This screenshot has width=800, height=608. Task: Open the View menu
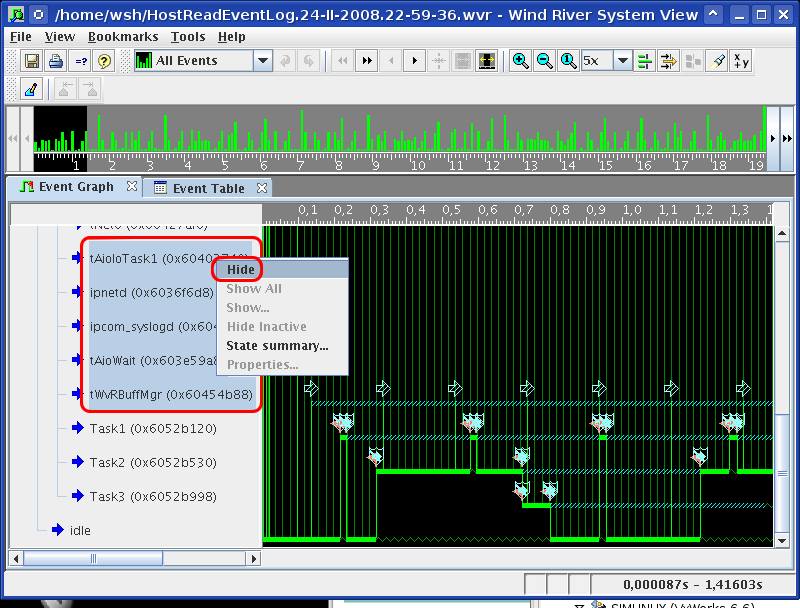[60, 37]
